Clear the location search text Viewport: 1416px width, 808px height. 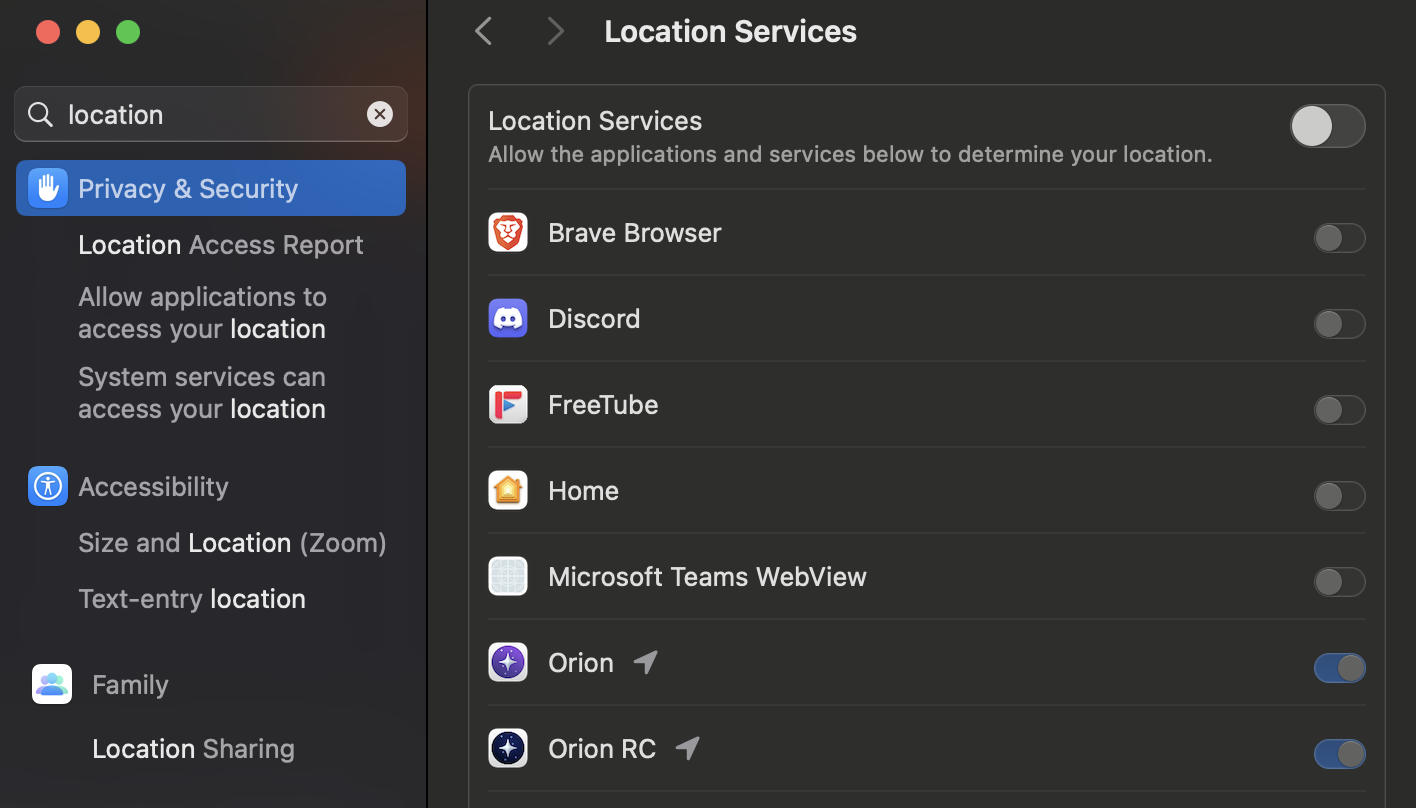[380, 115]
